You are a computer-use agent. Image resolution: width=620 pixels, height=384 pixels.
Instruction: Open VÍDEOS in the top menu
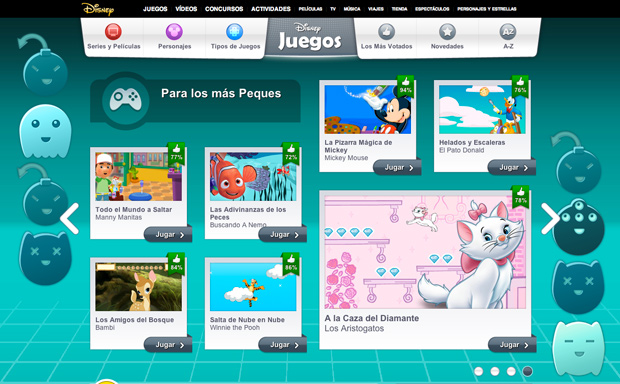186,9
